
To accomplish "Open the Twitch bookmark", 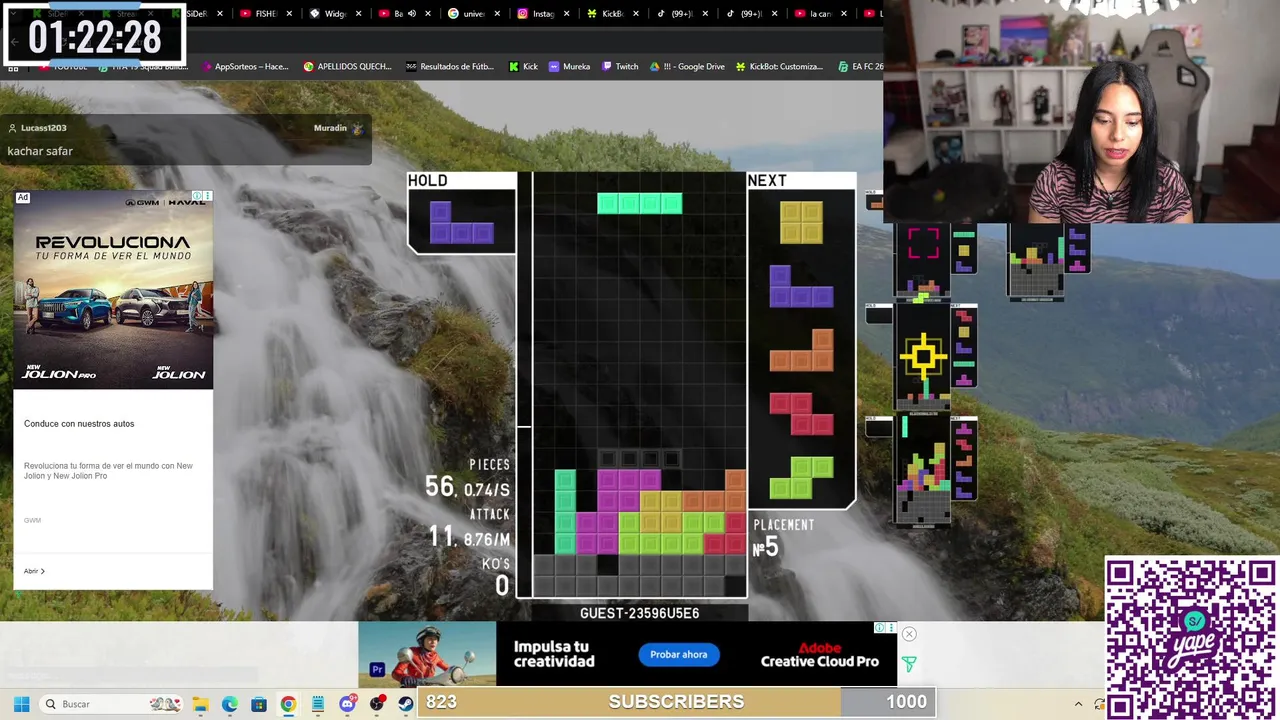I will tap(620, 66).
